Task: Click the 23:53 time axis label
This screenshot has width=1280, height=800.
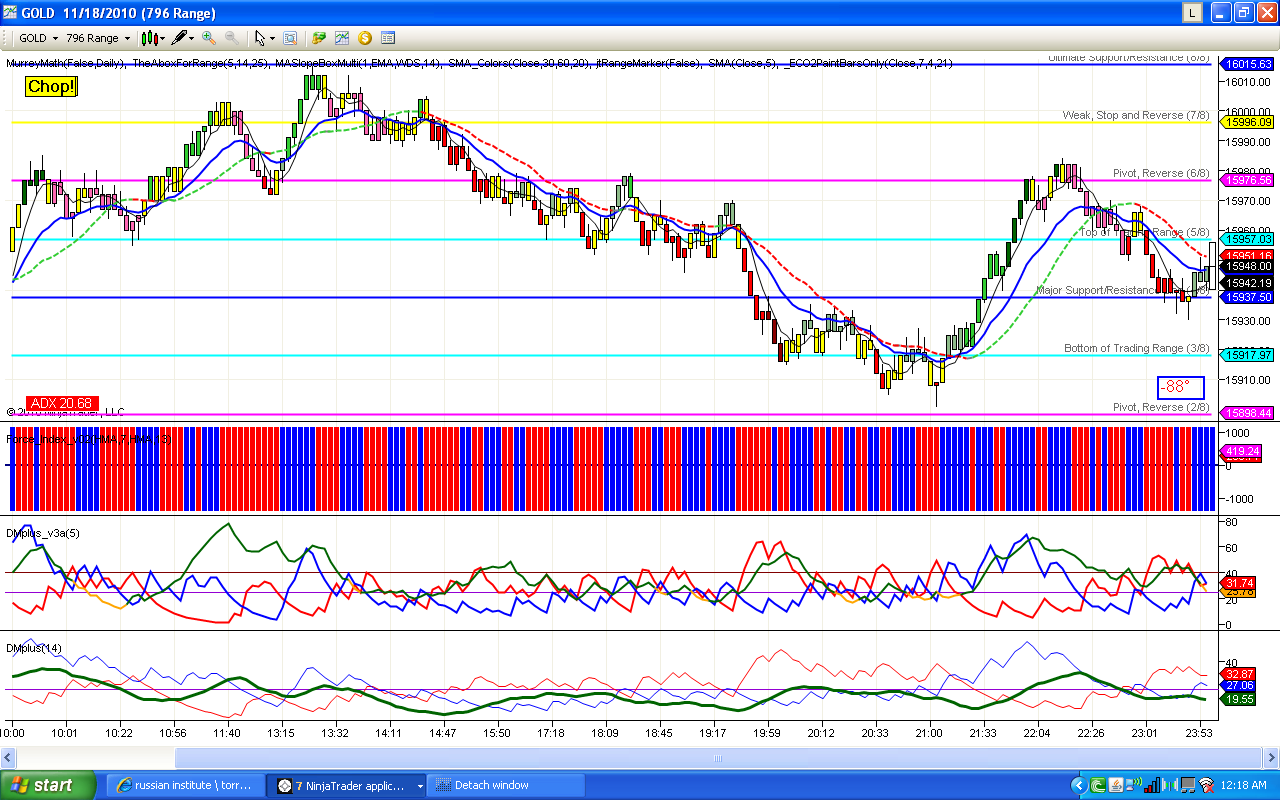Action: pos(1199,733)
